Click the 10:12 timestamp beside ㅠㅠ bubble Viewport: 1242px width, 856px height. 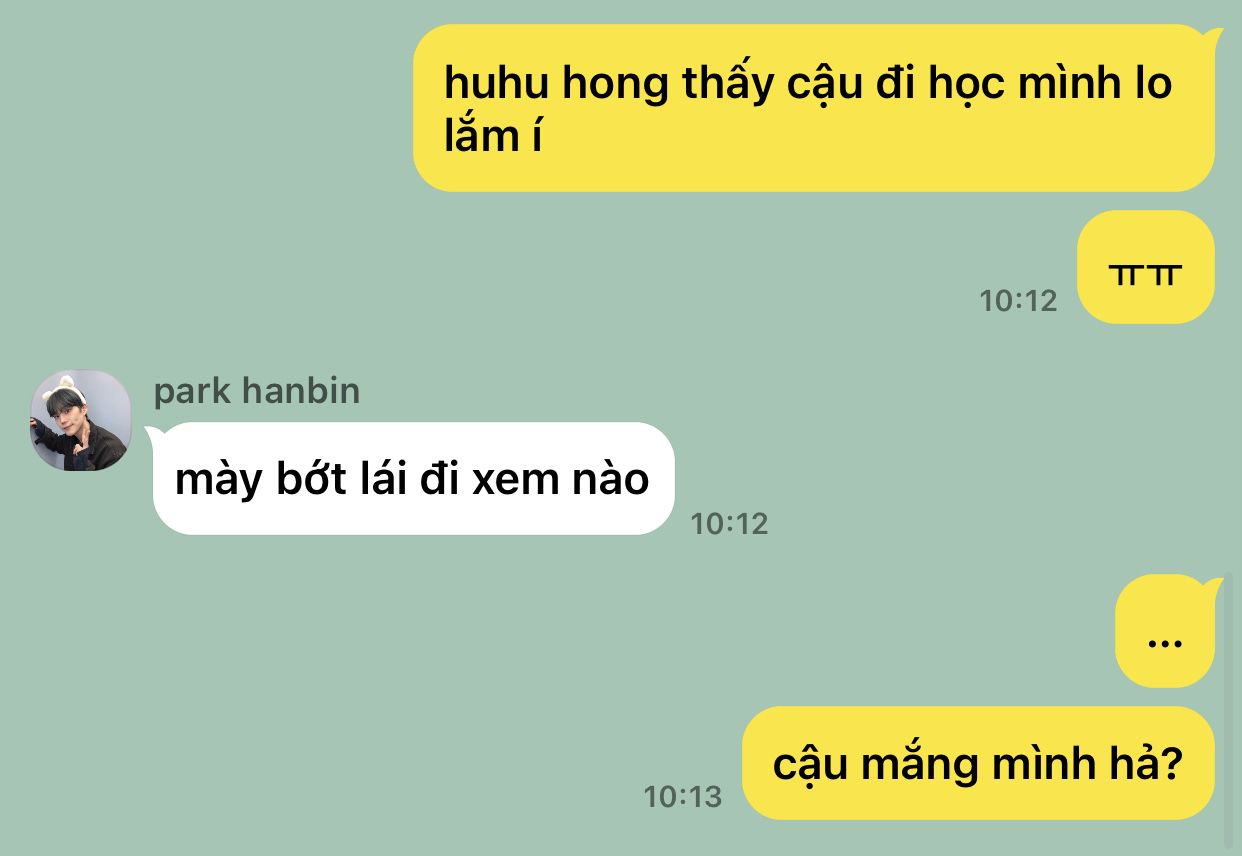pos(1018,300)
